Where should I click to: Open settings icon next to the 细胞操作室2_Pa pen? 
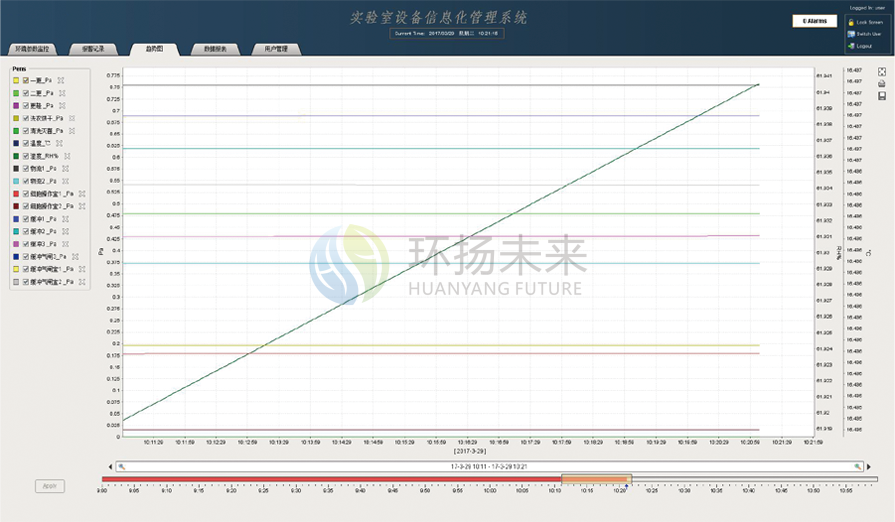click(x=82, y=206)
